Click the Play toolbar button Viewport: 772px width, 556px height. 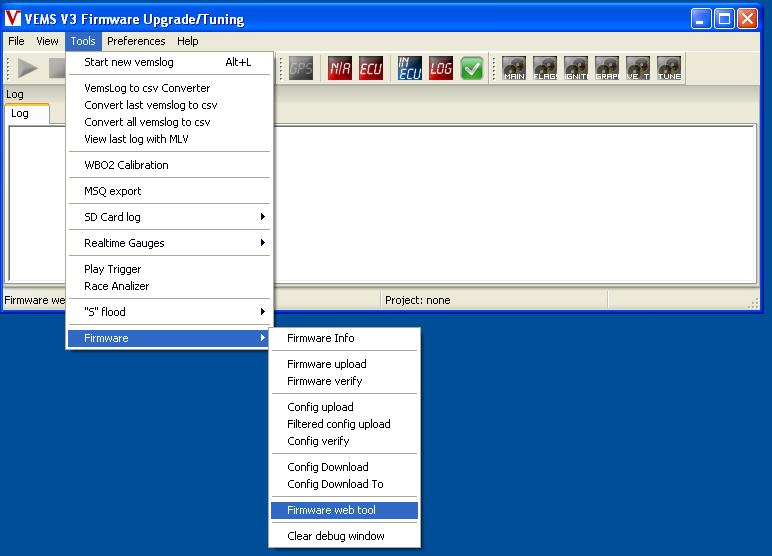(28, 68)
